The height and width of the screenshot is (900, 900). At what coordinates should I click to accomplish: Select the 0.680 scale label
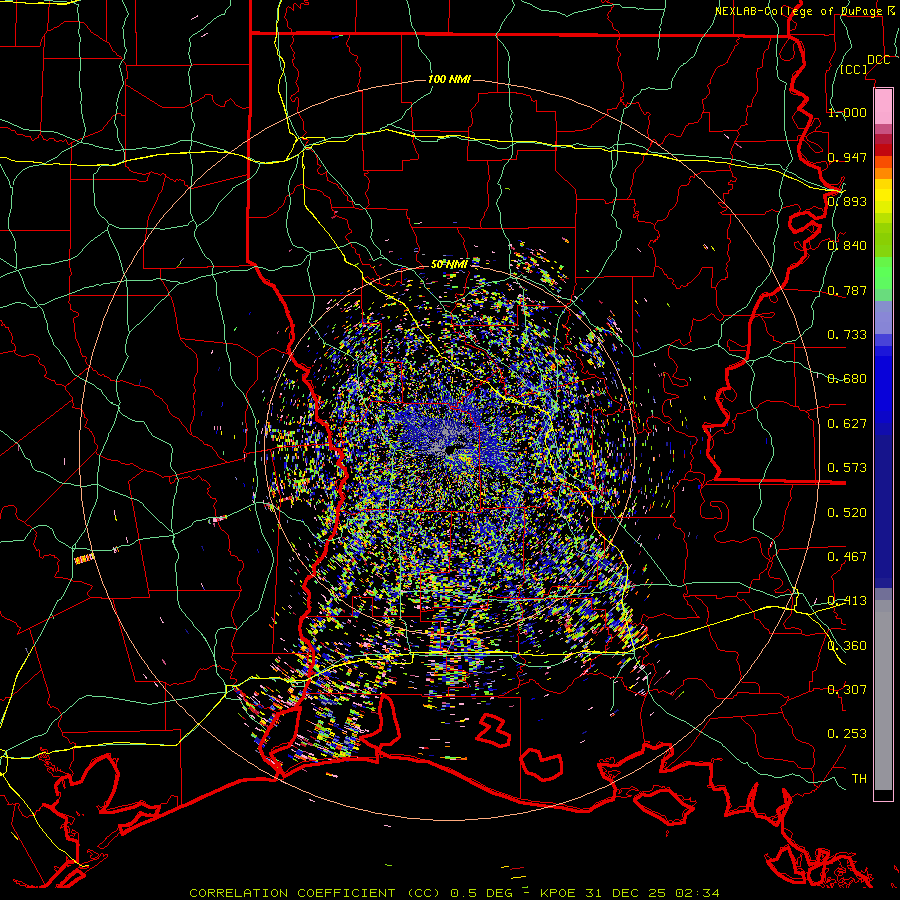pos(847,379)
